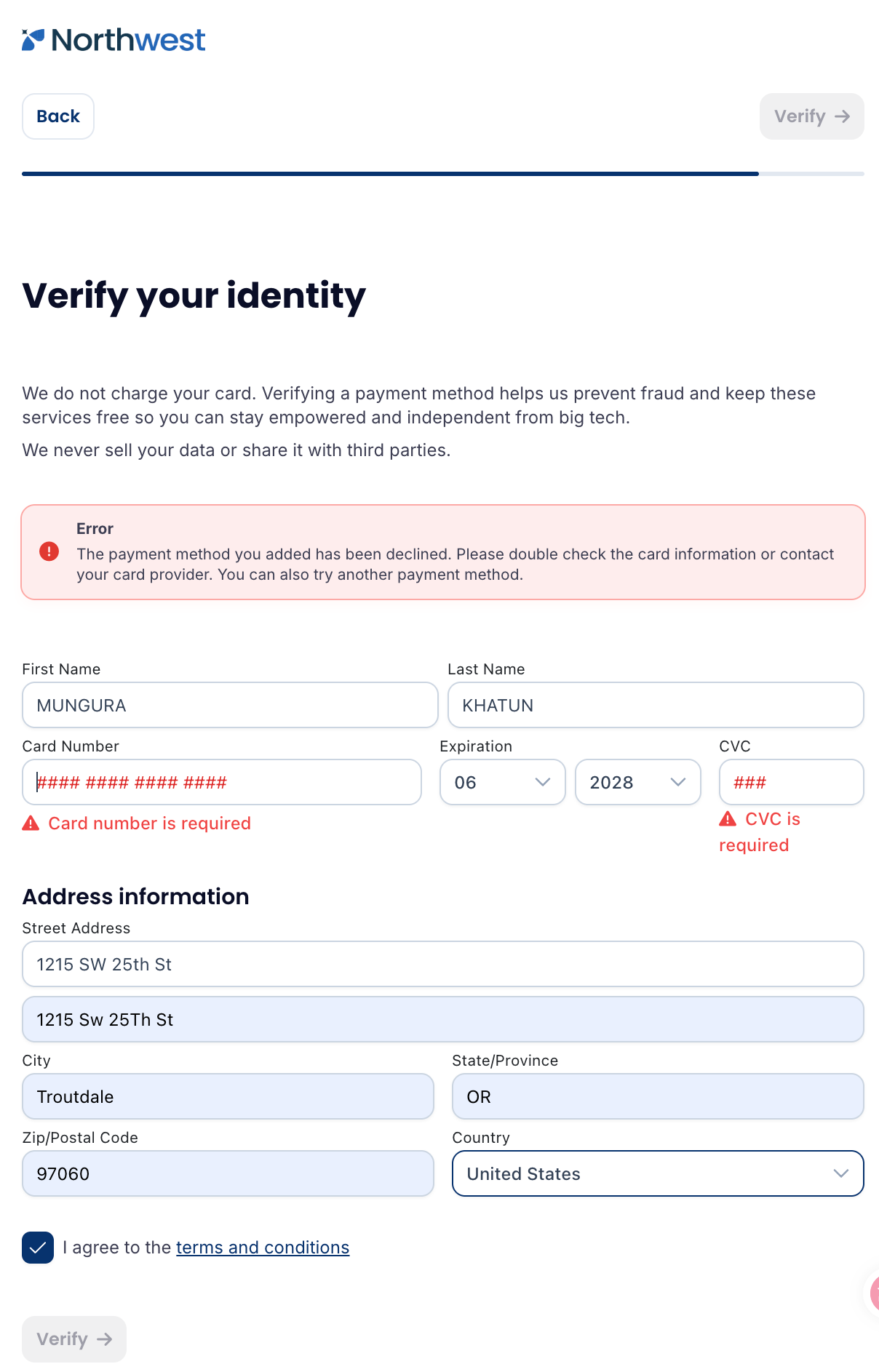Click the top Verify button
879x1372 pixels.
pos(812,116)
